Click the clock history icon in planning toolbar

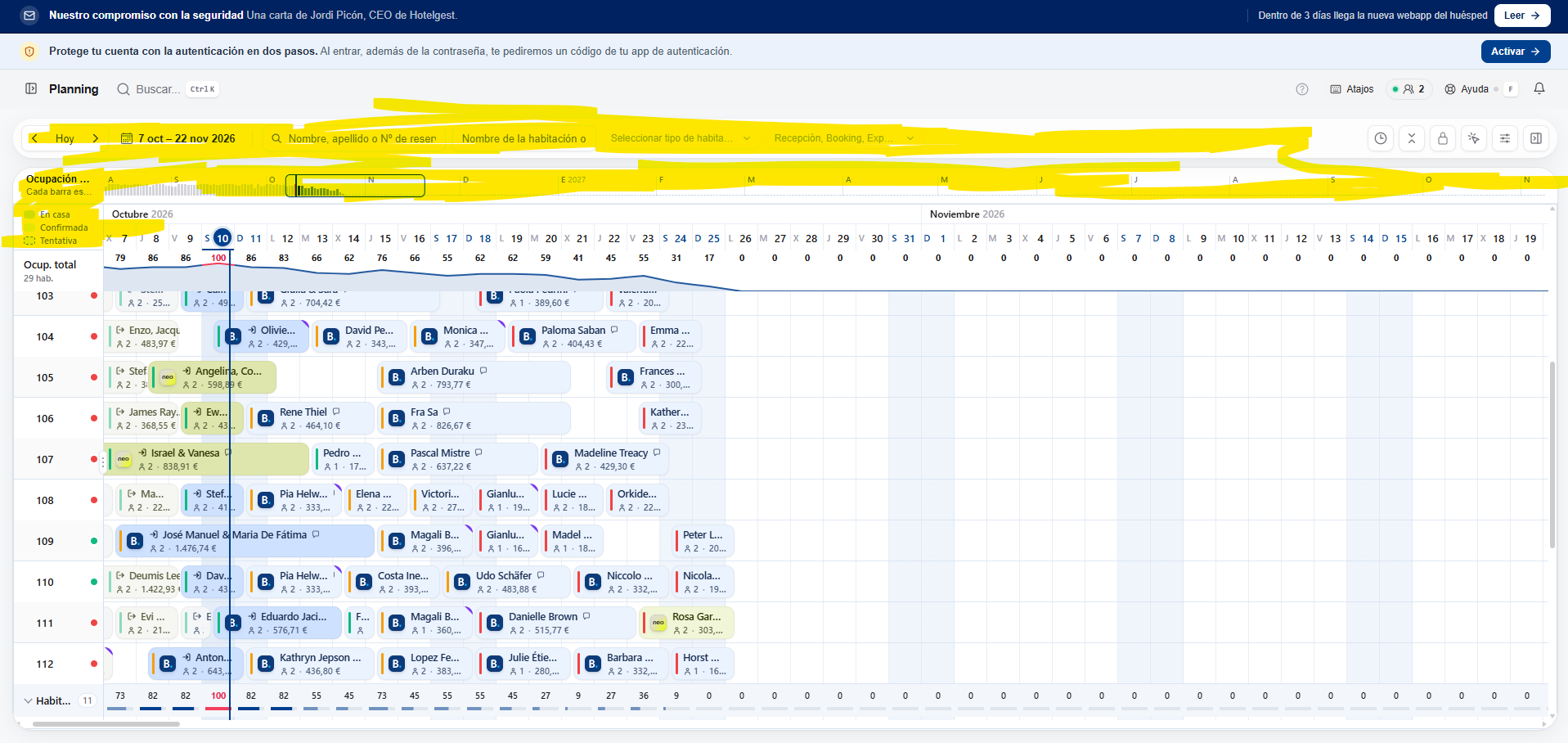[x=1381, y=138]
